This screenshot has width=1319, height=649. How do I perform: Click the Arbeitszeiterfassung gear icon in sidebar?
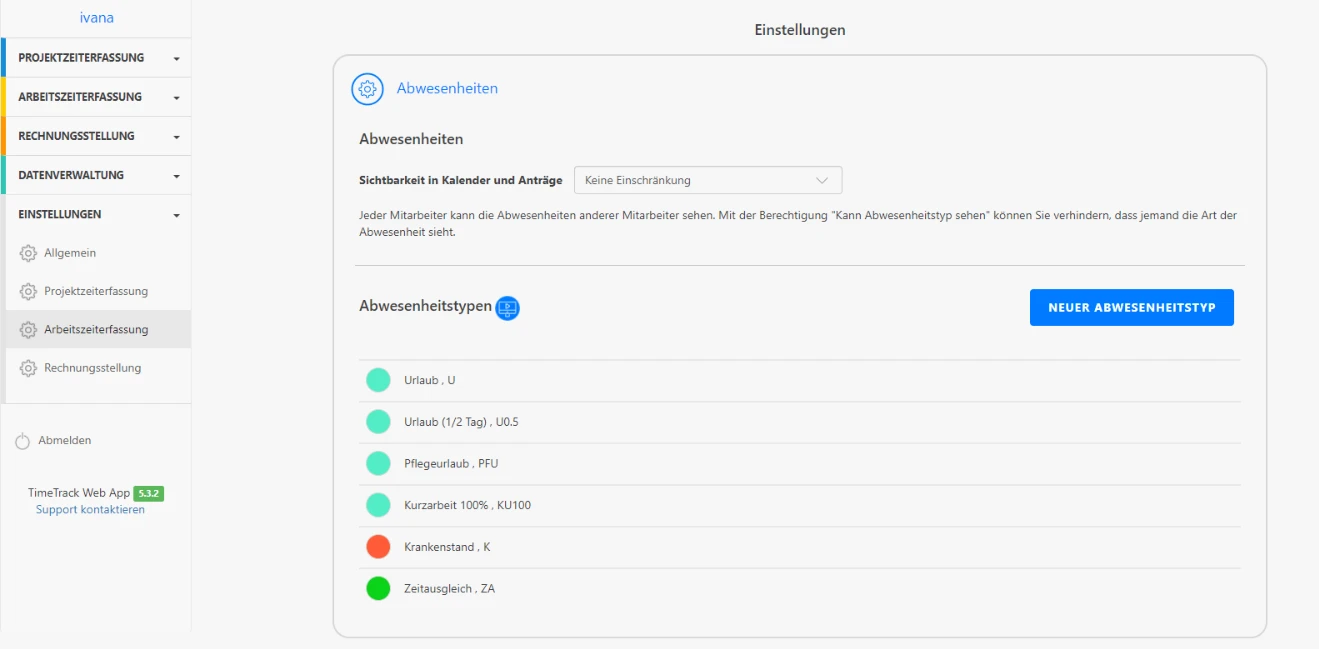[x=29, y=329]
